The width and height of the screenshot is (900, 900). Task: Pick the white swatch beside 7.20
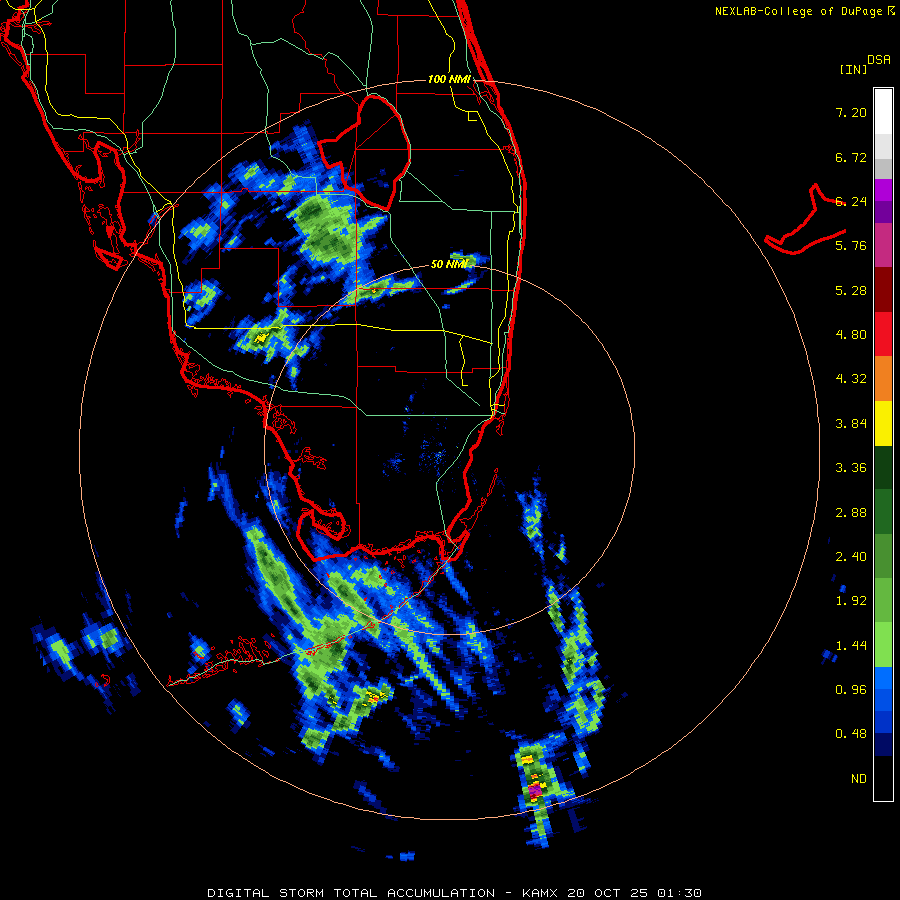click(883, 112)
